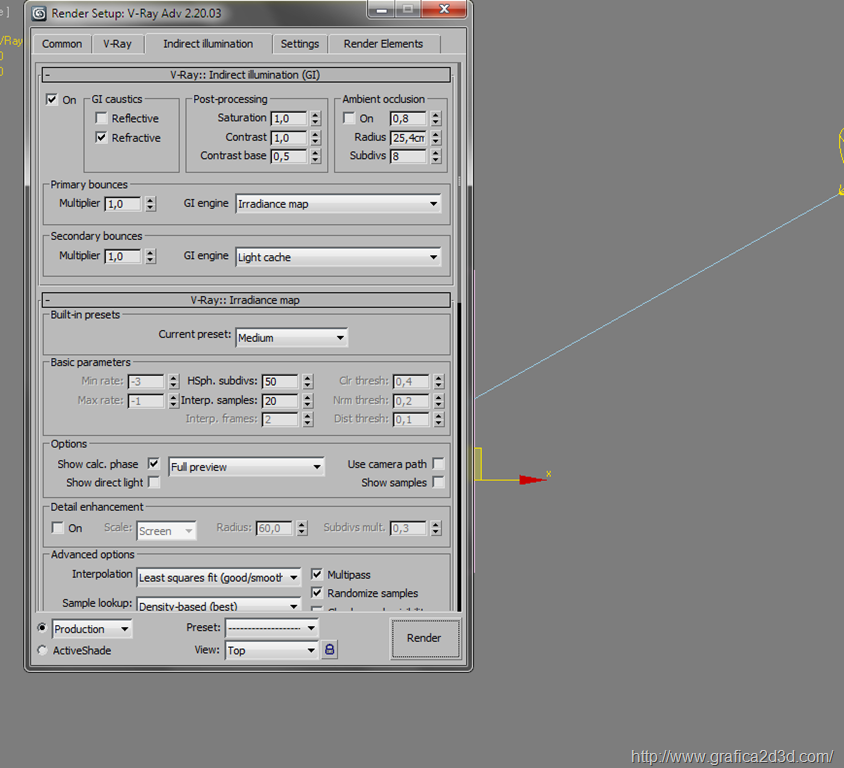
Task: Click the Primary Multiplier spinner arrows
Action: (x=151, y=204)
